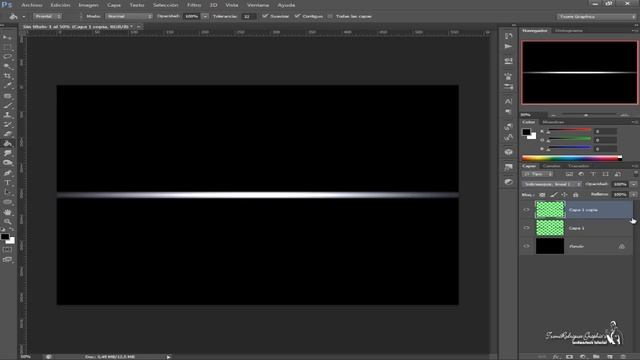Toggle the Suavizar checkbox
The width and height of the screenshot is (640, 360).
pyautogui.click(x=265, y=16)
